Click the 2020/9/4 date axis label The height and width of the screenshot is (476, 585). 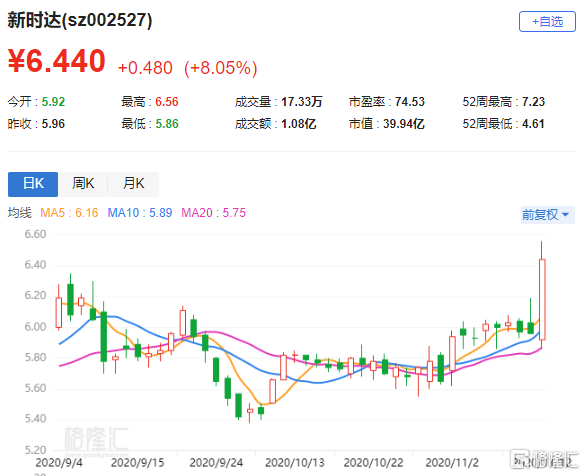point(59,463)
